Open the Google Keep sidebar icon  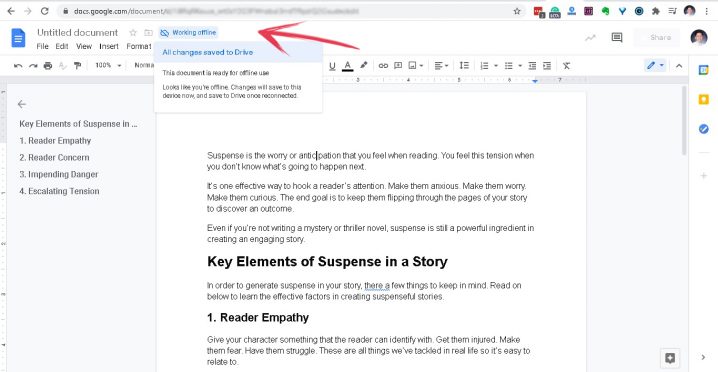(x=703, y=99)
